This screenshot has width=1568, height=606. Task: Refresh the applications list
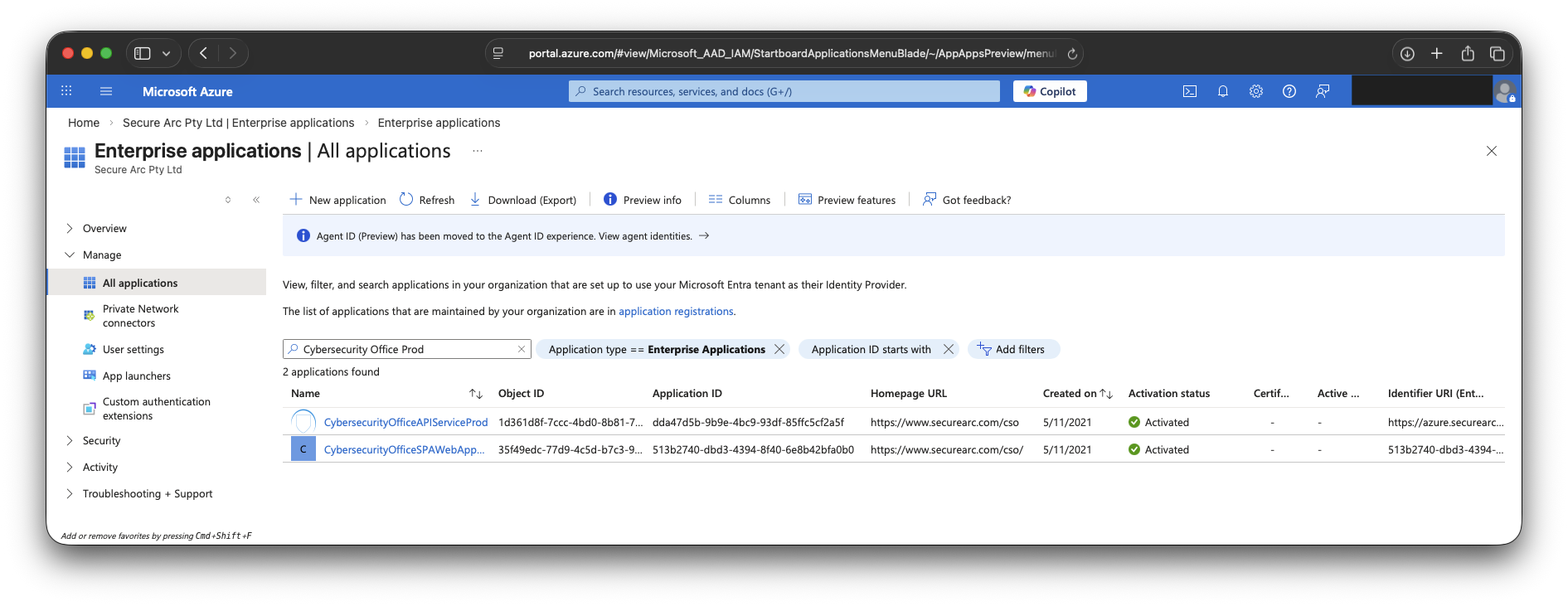click(x=427, y=200)
